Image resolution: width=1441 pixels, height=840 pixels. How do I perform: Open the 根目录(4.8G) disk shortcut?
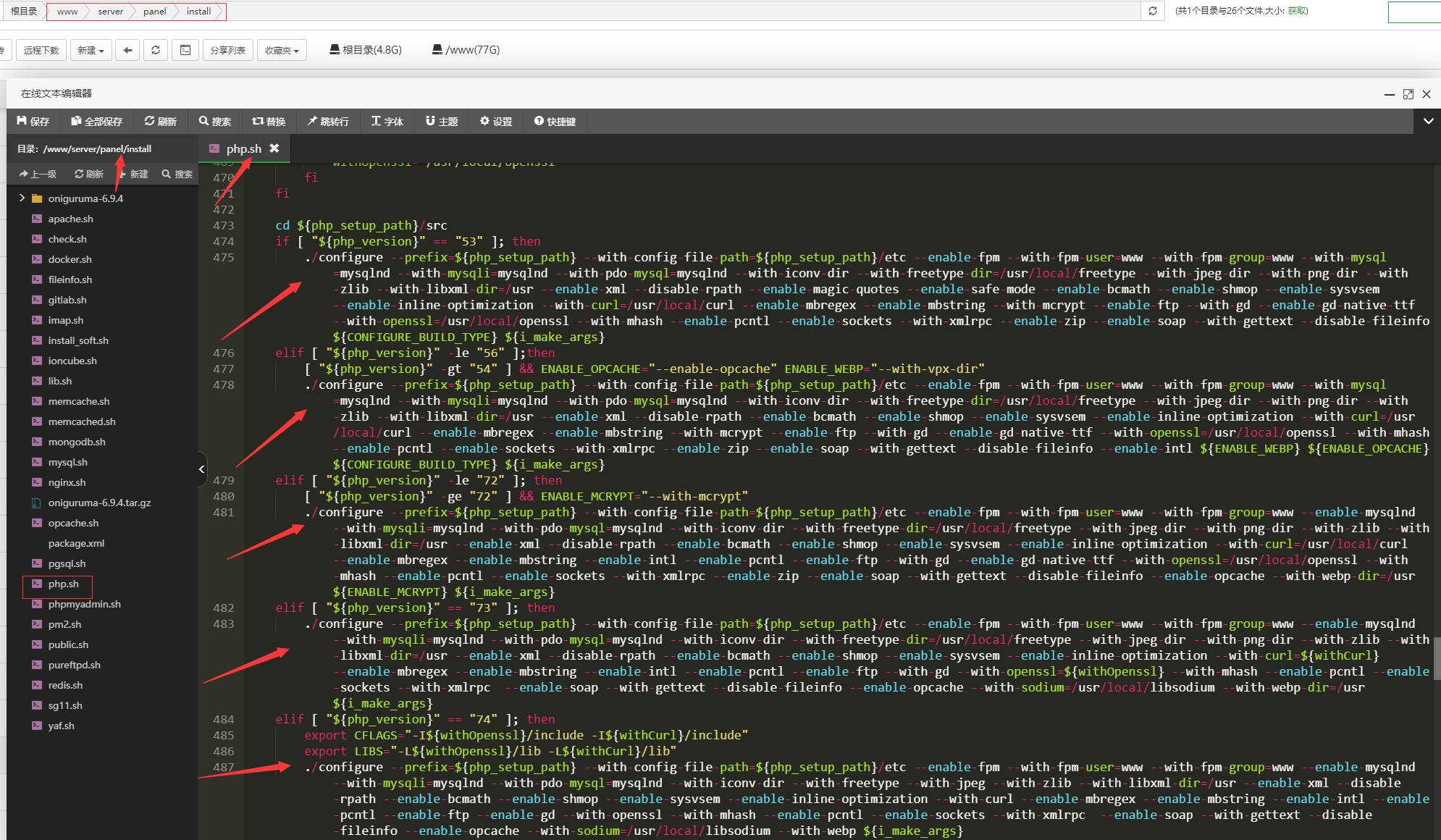[x=366, y=50]
